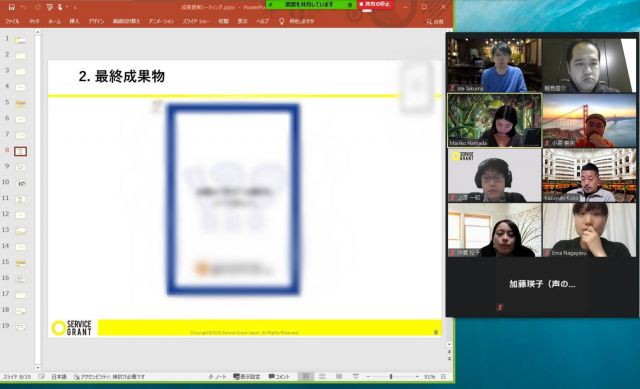Click 日本語 language indicator in status bar

(59, 377)
